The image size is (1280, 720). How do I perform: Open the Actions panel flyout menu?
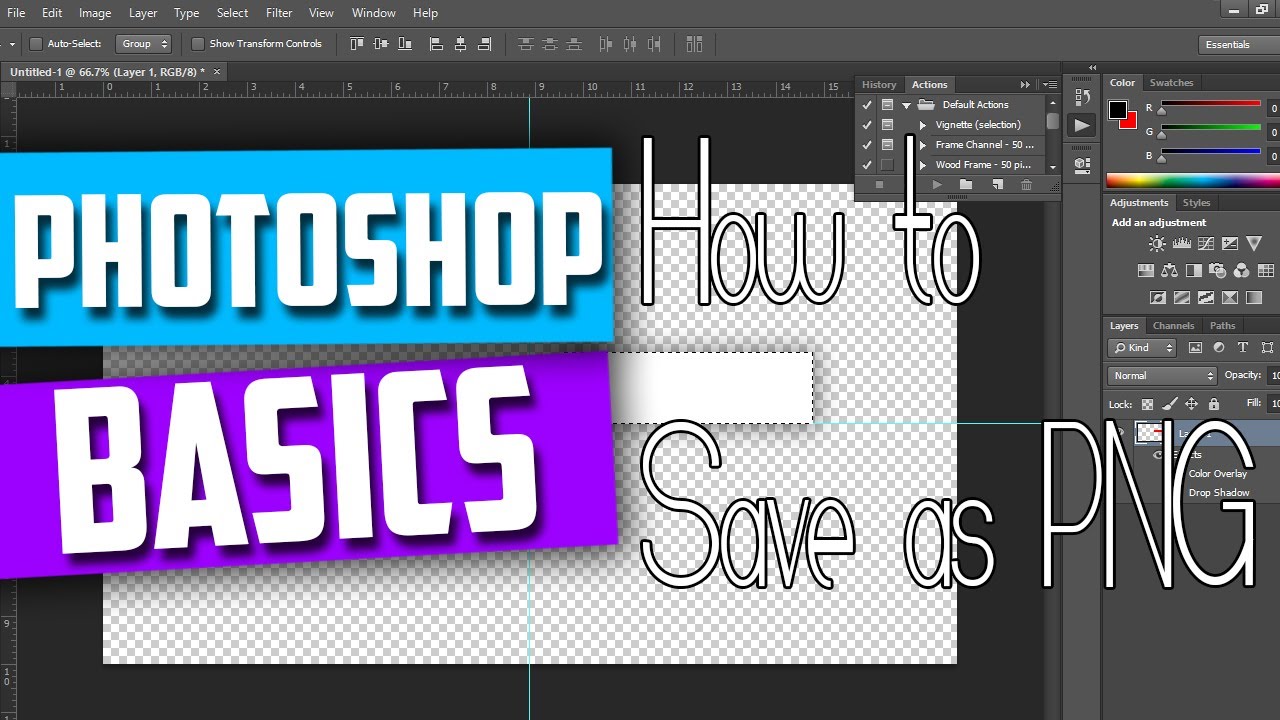tap(1049, 85)
